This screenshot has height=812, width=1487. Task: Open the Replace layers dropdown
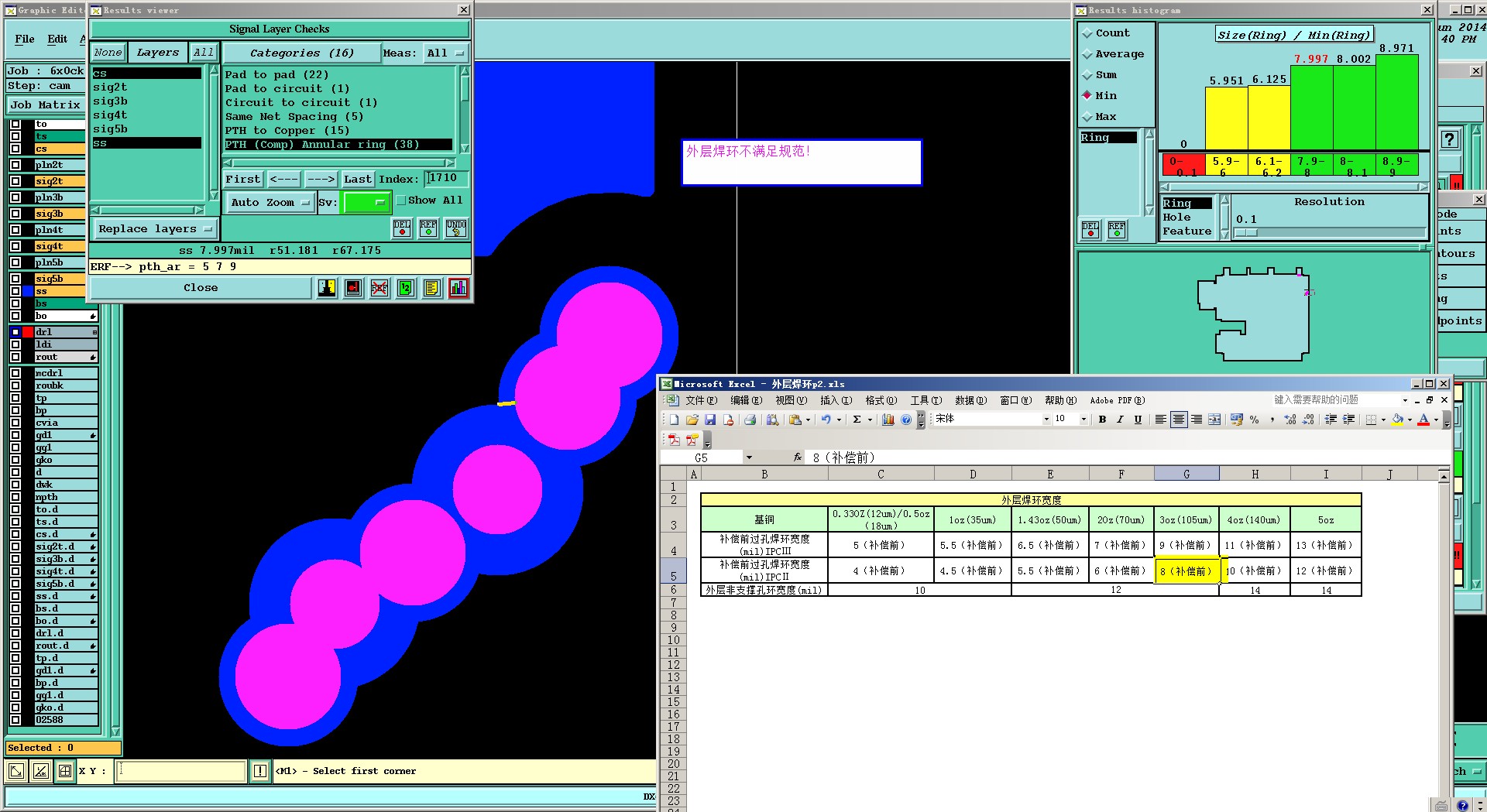point(155,229)
